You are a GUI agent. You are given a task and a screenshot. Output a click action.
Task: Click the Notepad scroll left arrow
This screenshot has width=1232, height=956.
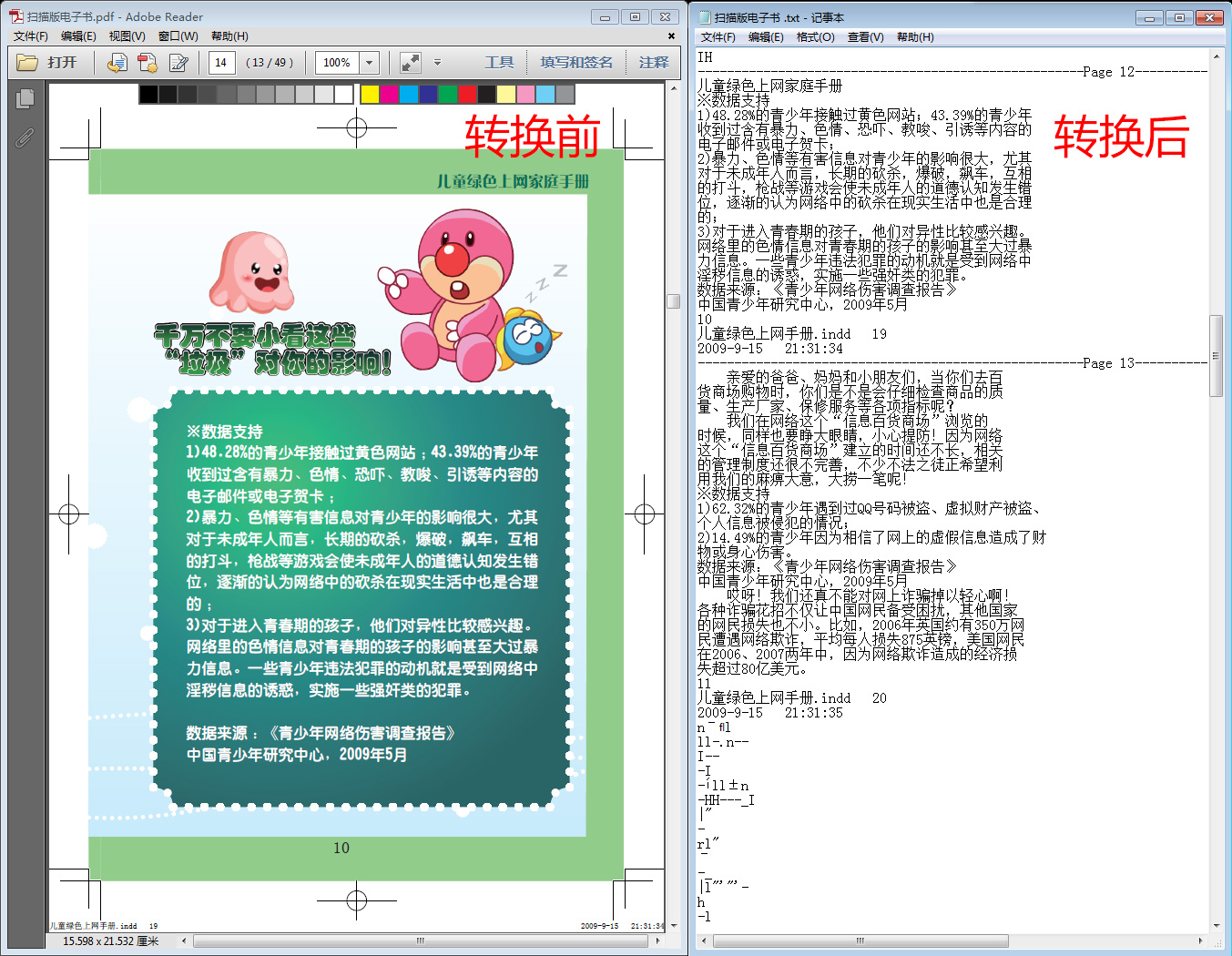[x=703, y=941]
